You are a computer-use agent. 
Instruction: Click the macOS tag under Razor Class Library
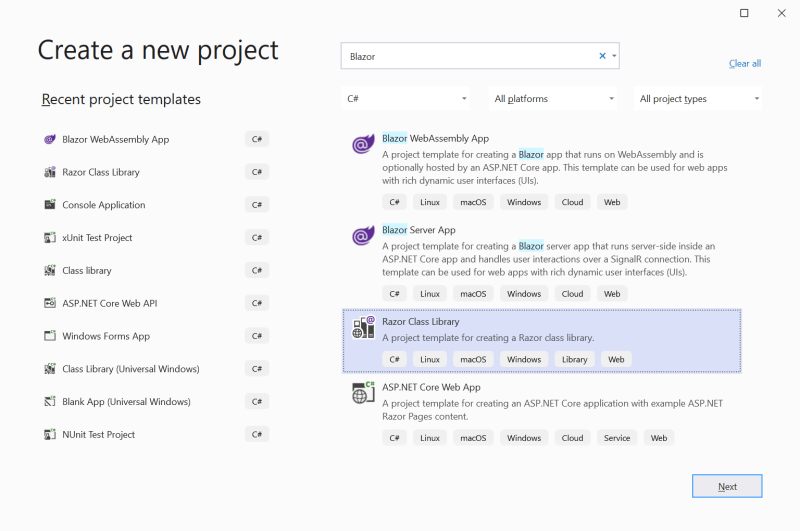pos(473,359)
